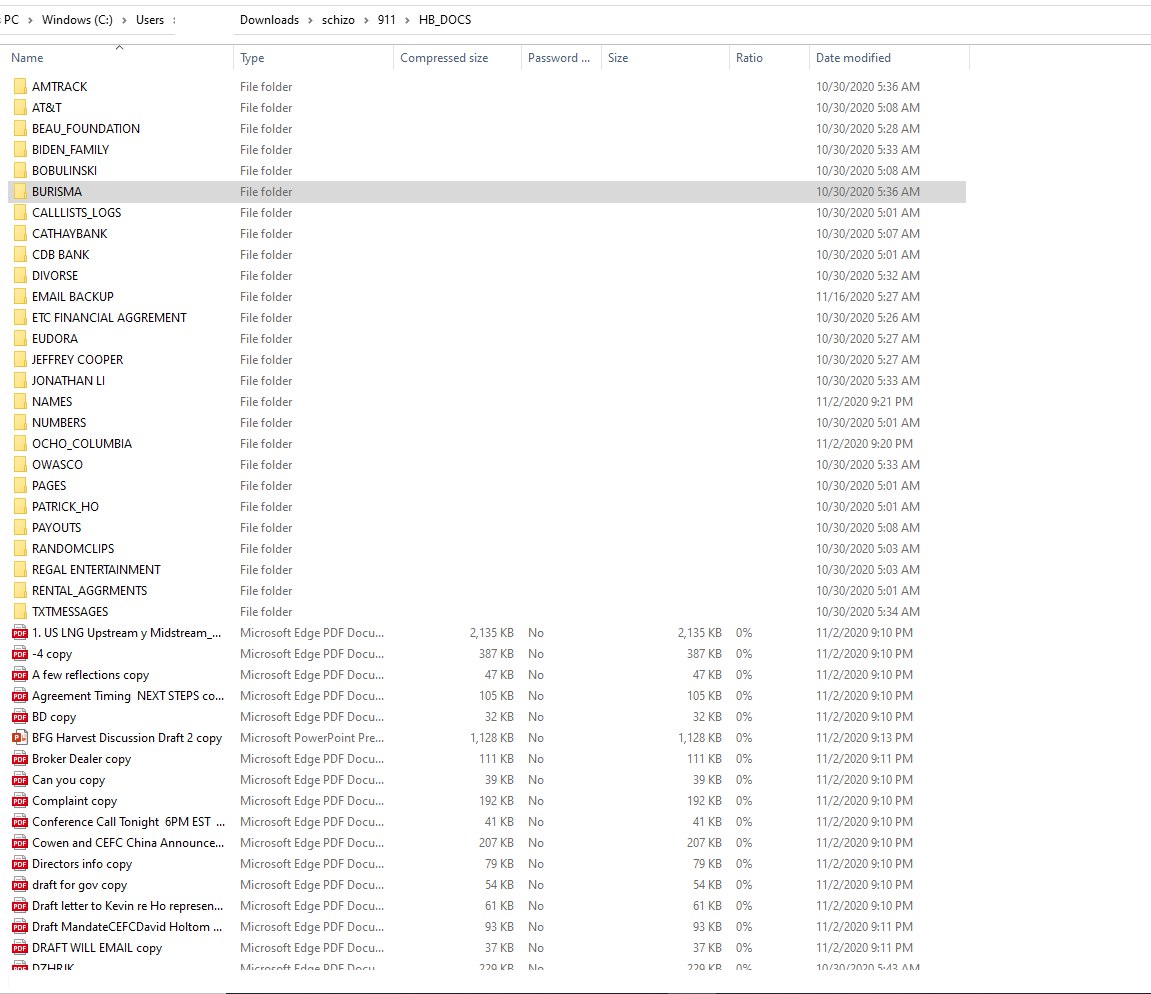Select RANDOMCLIPS folder name
Image resolution: width=1151 pixels, height=994 pixels.
click(73, 549)
